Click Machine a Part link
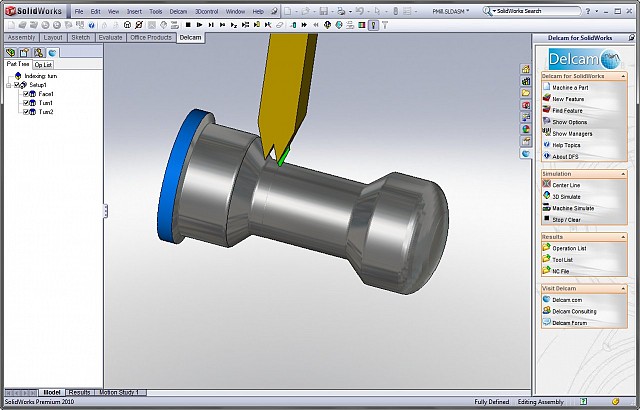 pos(570,88)
